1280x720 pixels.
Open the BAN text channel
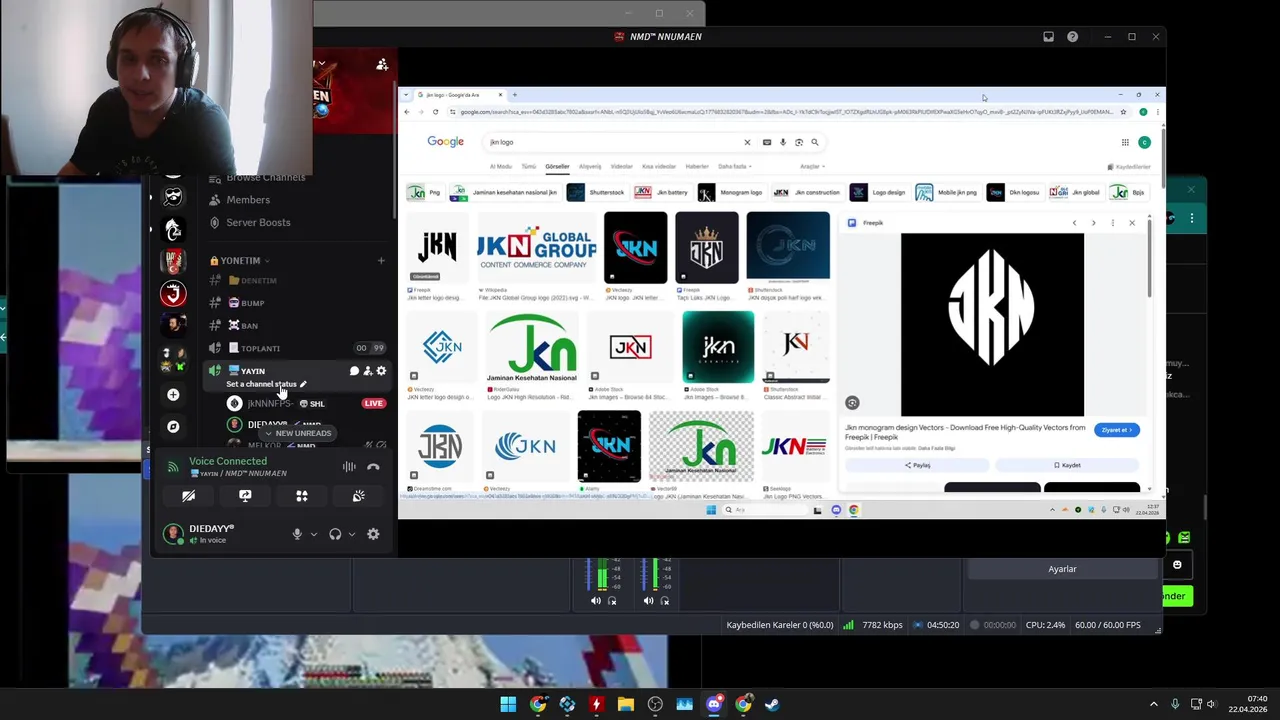coord(295,325)
